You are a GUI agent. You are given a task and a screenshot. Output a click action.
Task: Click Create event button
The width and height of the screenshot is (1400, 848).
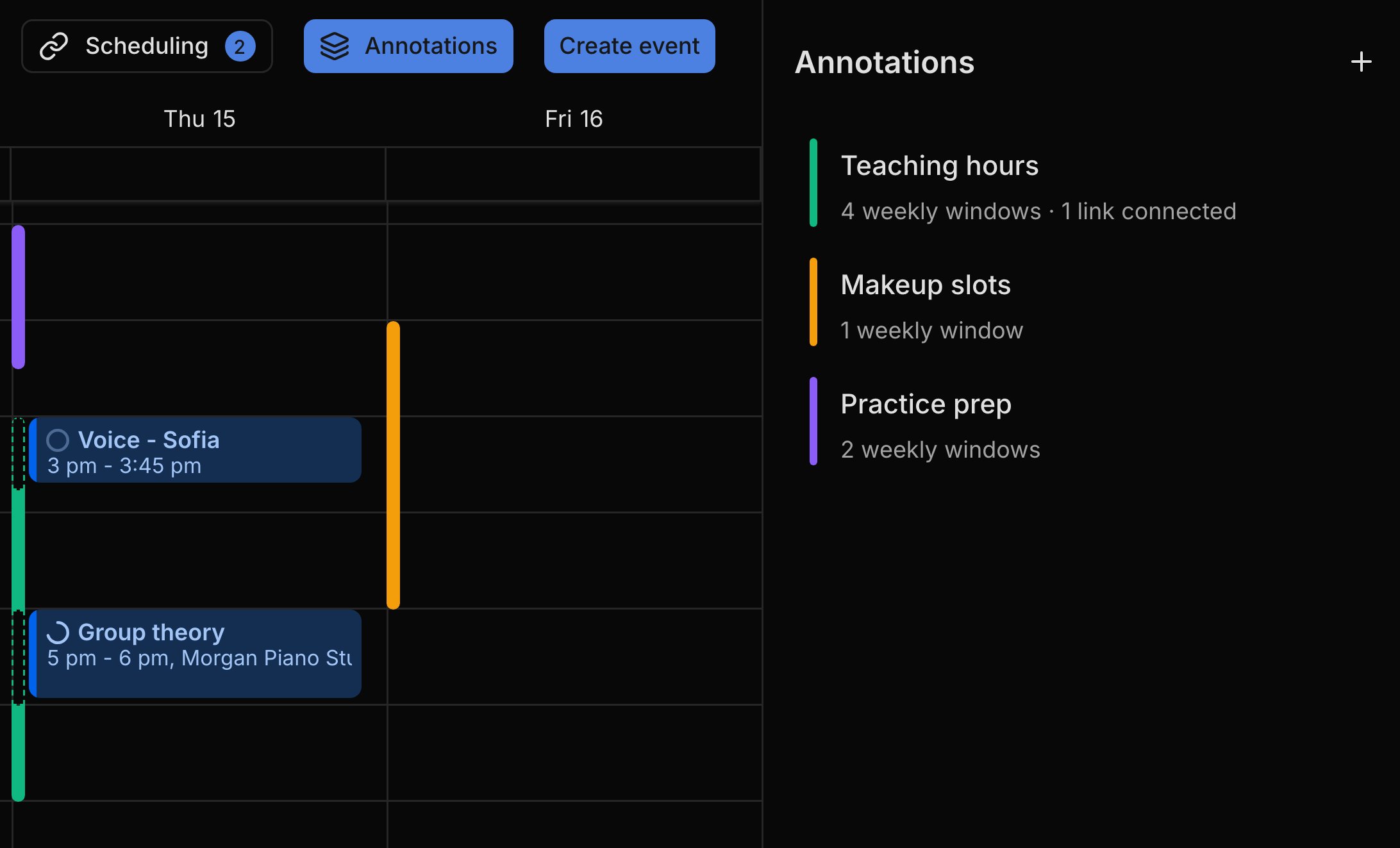[629, 46]
